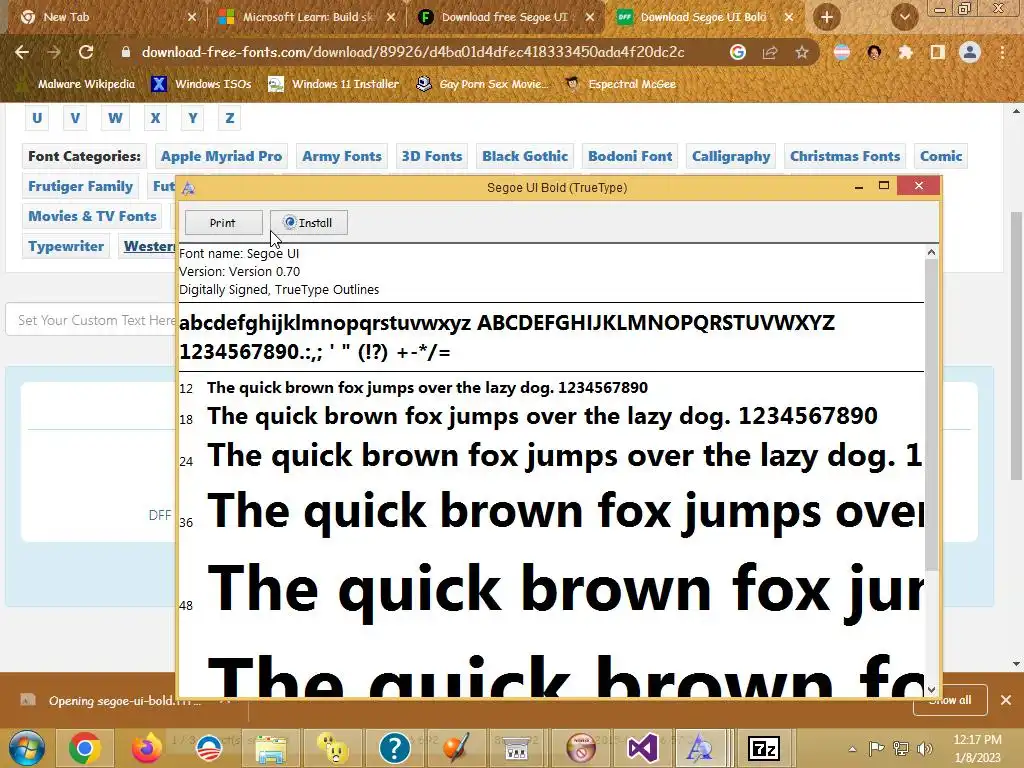Open the Calligraphy category

pyautogui.click(x=731, y=157)
